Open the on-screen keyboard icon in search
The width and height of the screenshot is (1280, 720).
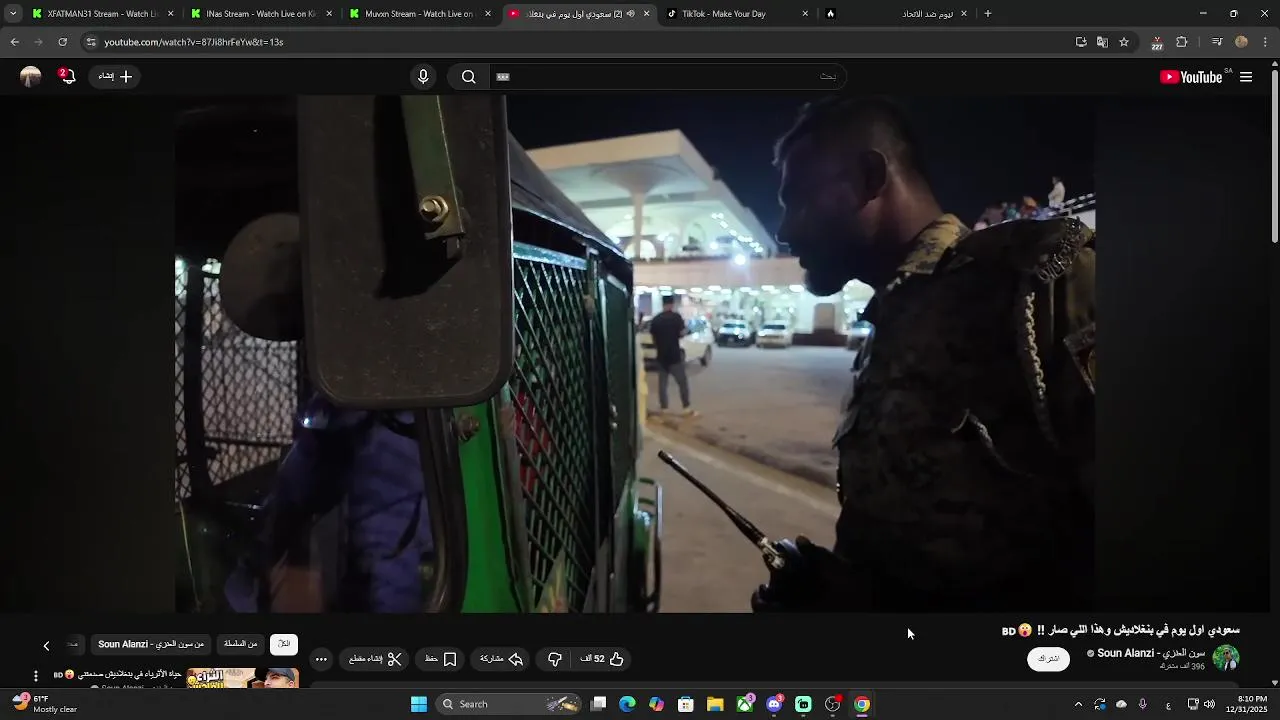[x=503, y=77]
